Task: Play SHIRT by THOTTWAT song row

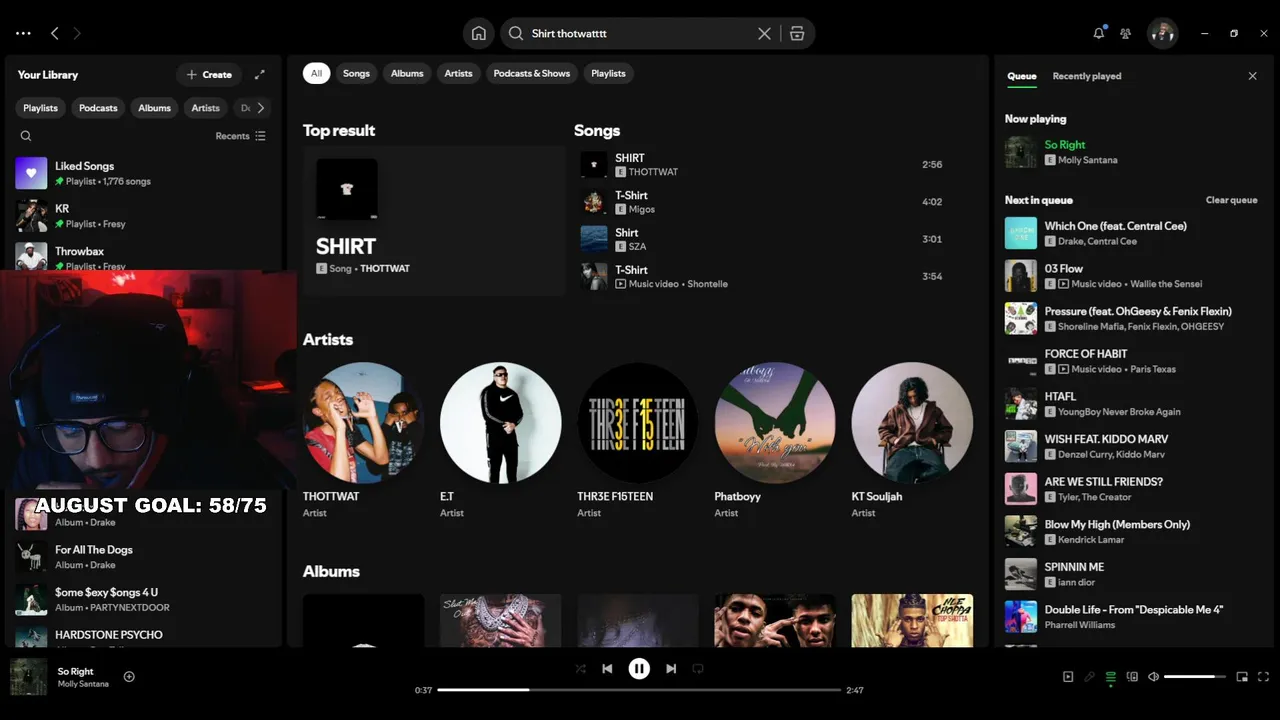Action: [x=762, y=164]
